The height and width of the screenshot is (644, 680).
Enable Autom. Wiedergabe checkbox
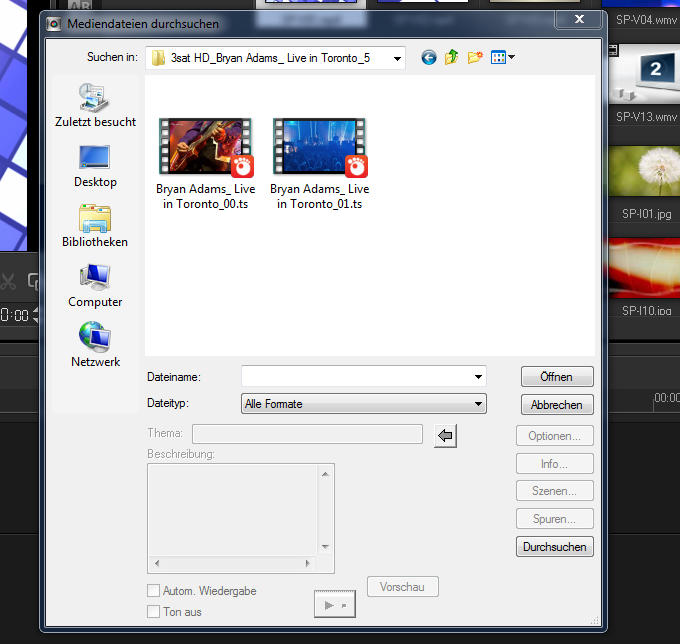click(x=153, y=591)
